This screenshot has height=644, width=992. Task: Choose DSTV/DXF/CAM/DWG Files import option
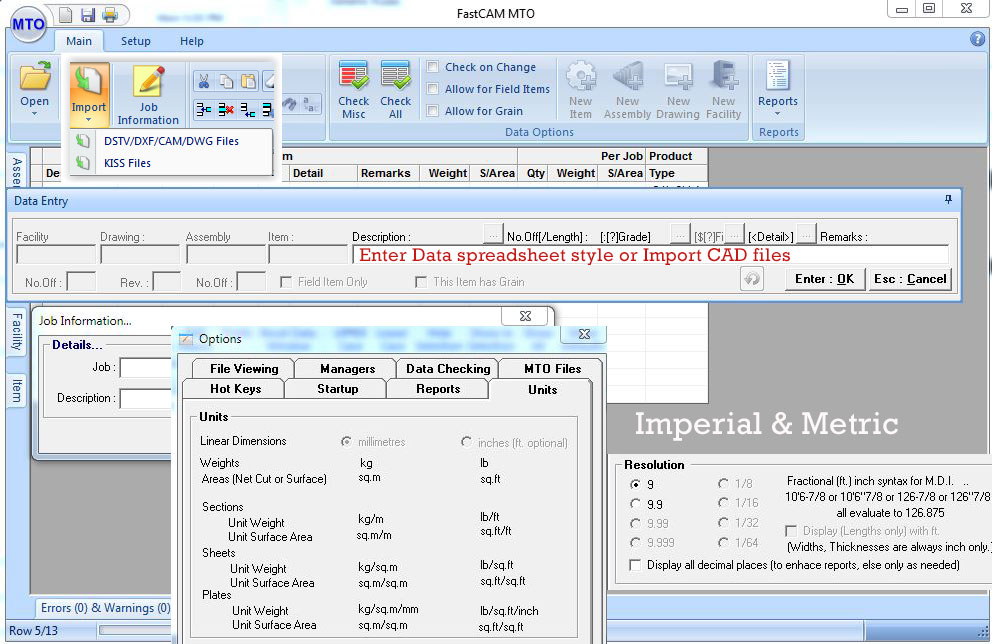pos(171,141)
